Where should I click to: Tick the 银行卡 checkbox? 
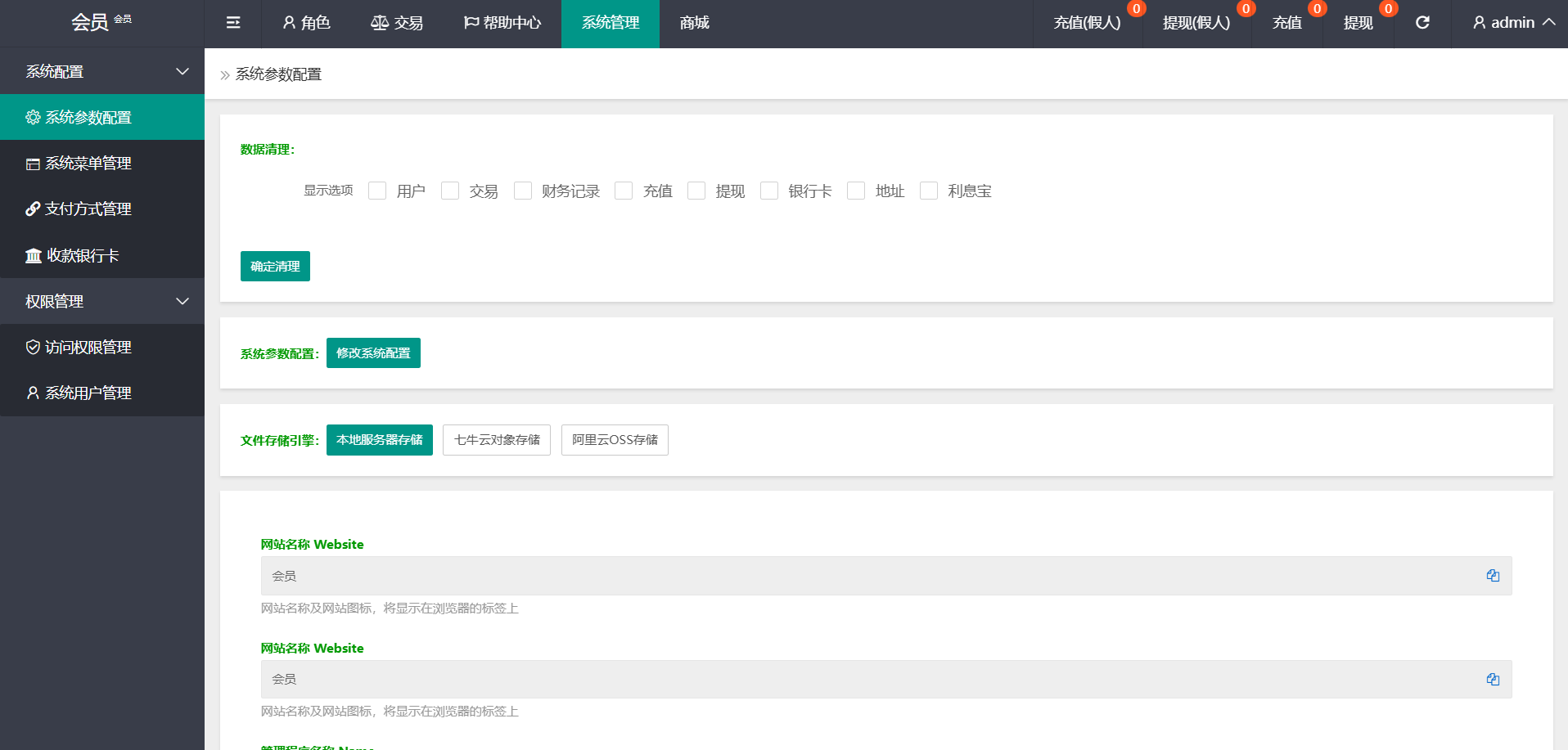pos(769,191)
